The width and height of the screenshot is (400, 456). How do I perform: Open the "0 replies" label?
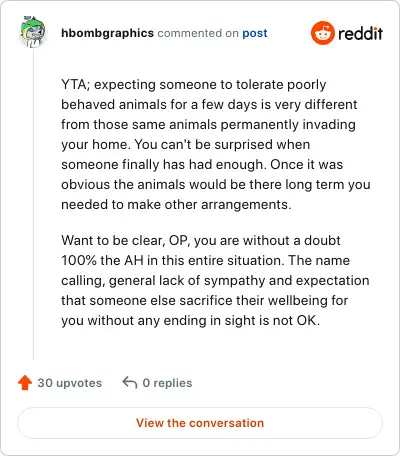point(167,383)
